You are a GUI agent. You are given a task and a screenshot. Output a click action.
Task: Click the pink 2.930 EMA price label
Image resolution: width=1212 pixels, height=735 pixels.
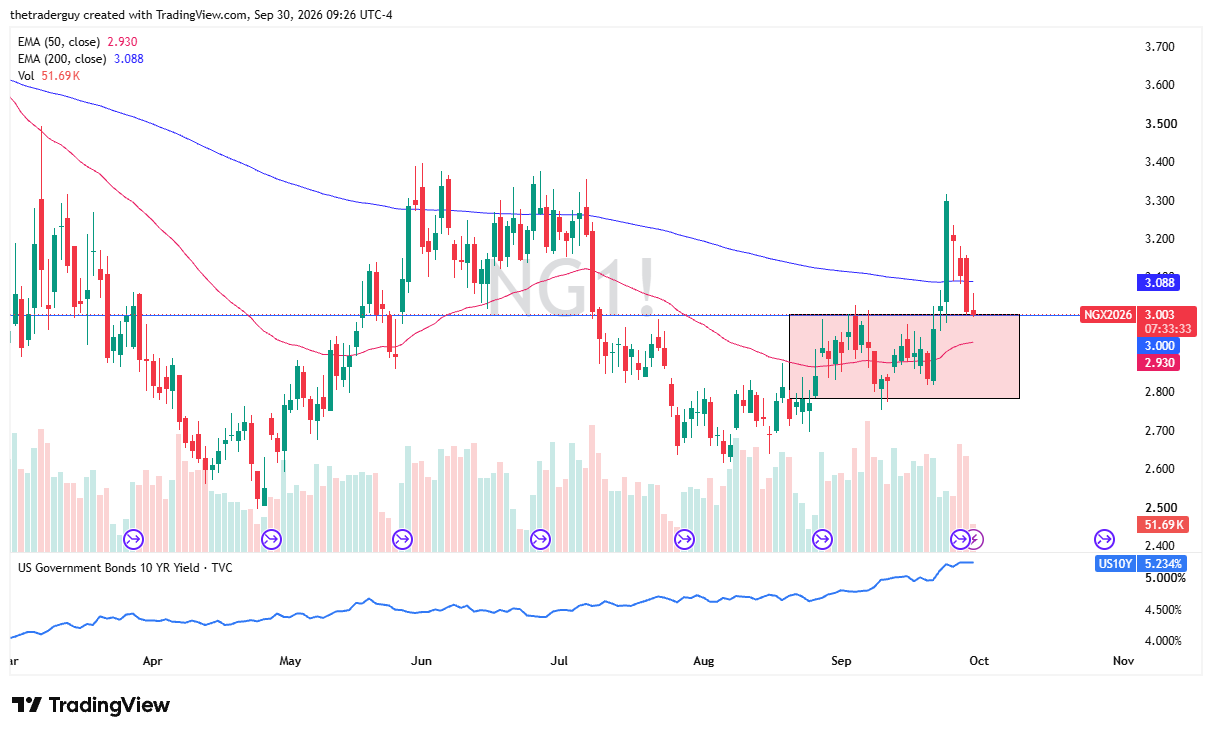(x=1158, y=362)
